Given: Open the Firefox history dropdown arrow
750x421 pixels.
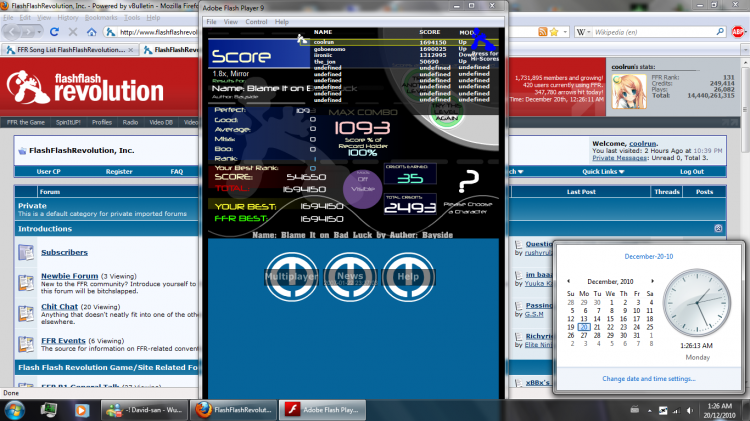Looking at the screenshot, I should pos(40,32).
